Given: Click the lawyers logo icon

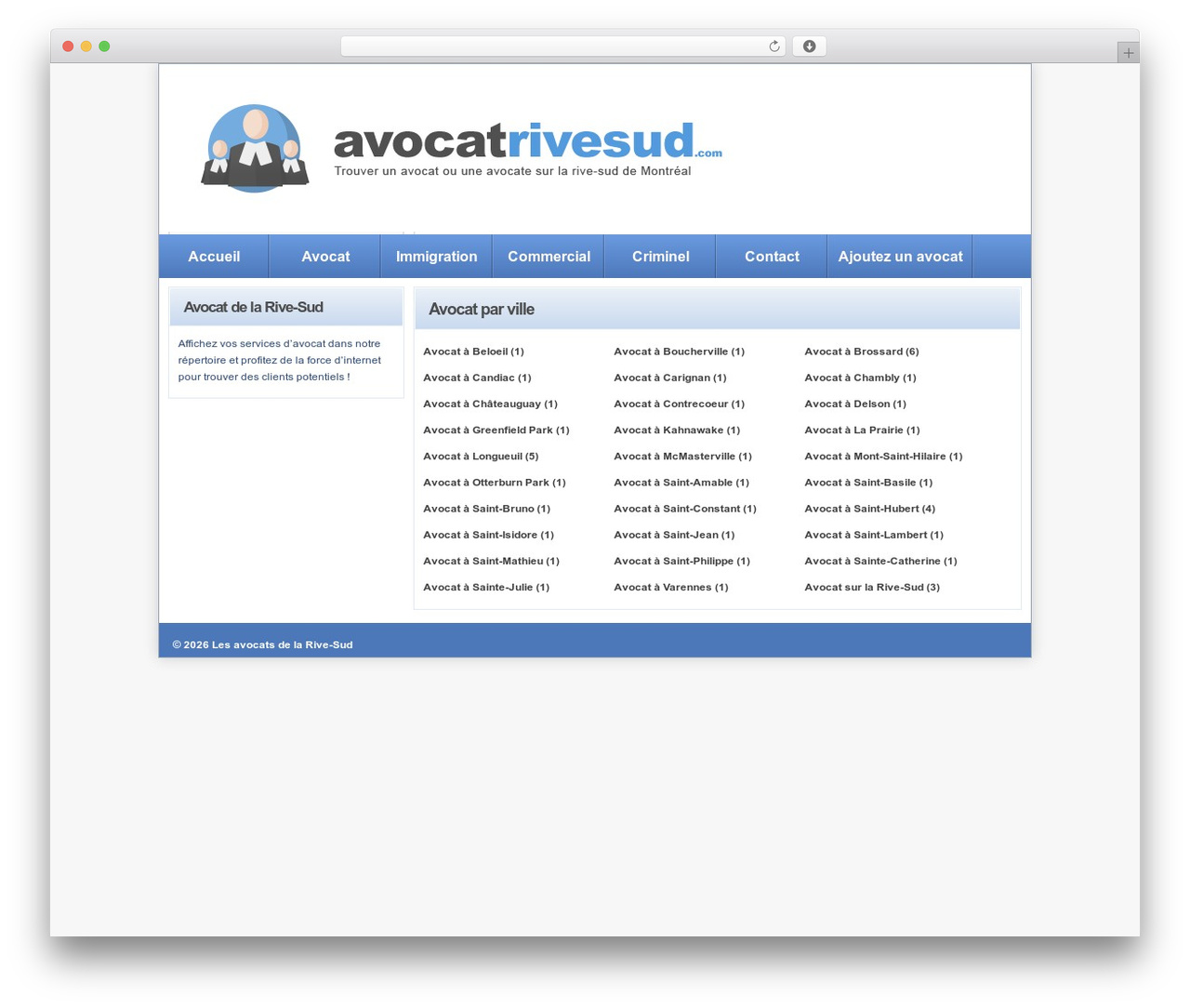Looking at the screenshot, I should (x=256, y=149).
